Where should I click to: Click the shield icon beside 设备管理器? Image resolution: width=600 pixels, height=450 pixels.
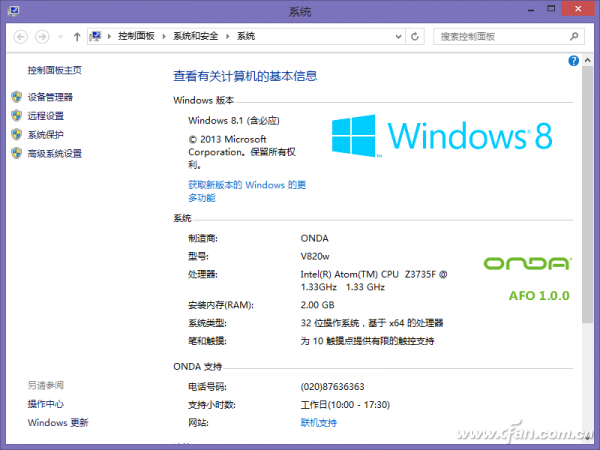tap(16, 97)
